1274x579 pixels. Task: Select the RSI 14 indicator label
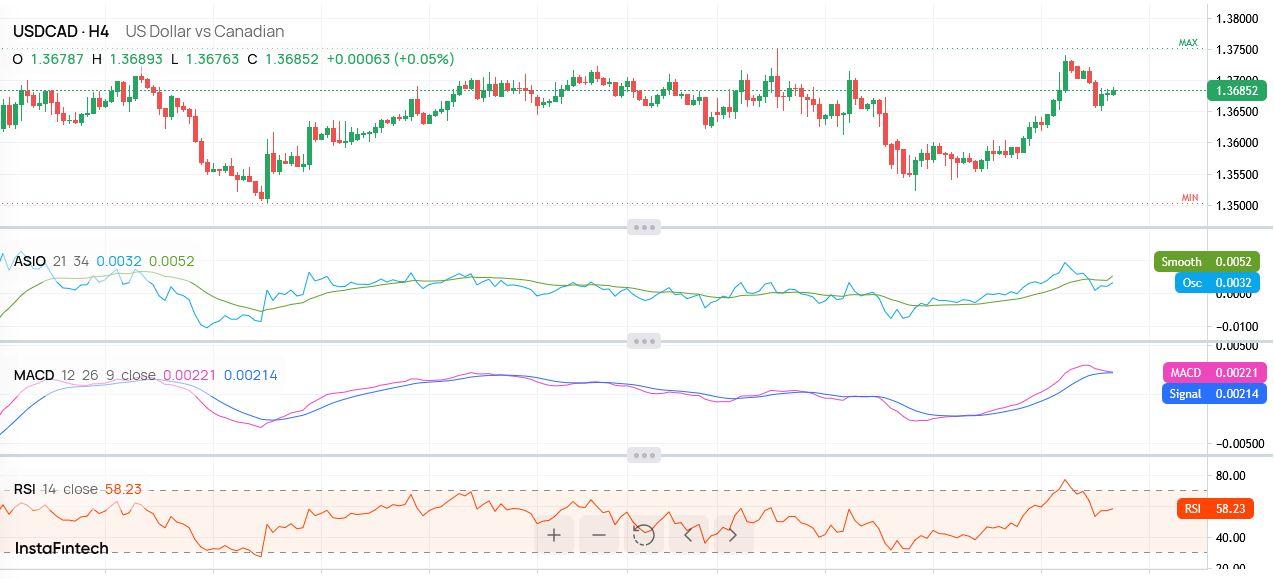[31, 489]
